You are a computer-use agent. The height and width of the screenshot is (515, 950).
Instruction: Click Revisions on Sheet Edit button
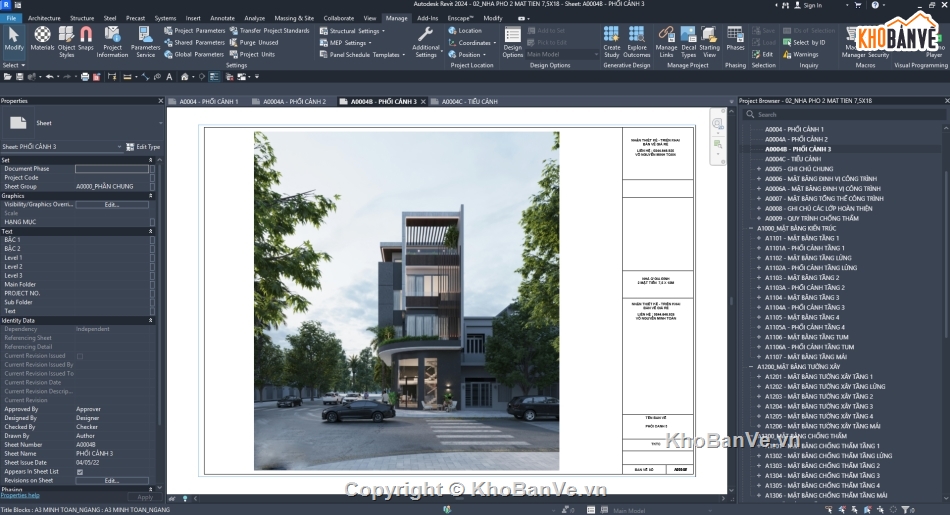click(x=111, y=480)
